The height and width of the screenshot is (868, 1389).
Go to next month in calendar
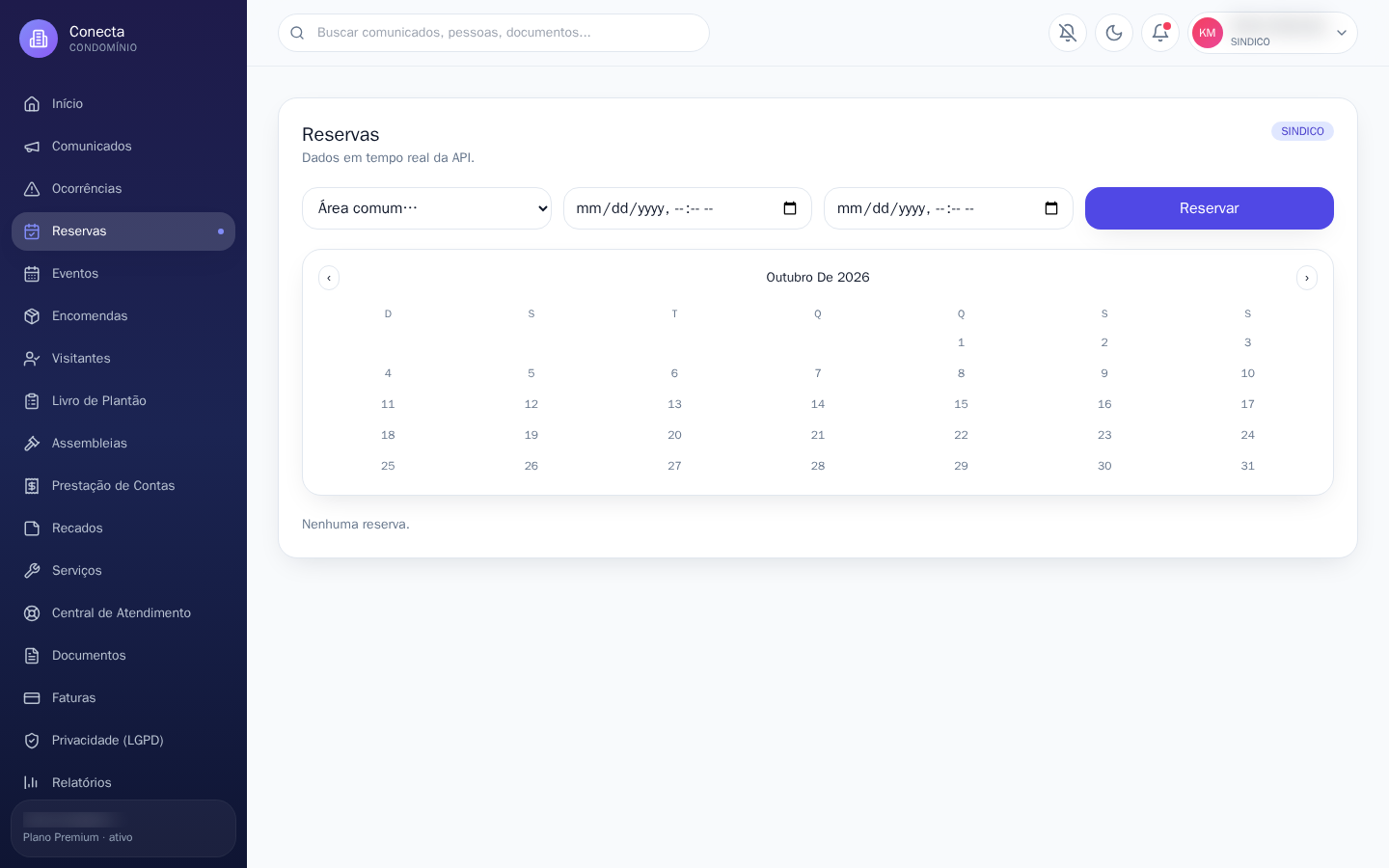pyautogui.click(x=1307, y=278)
